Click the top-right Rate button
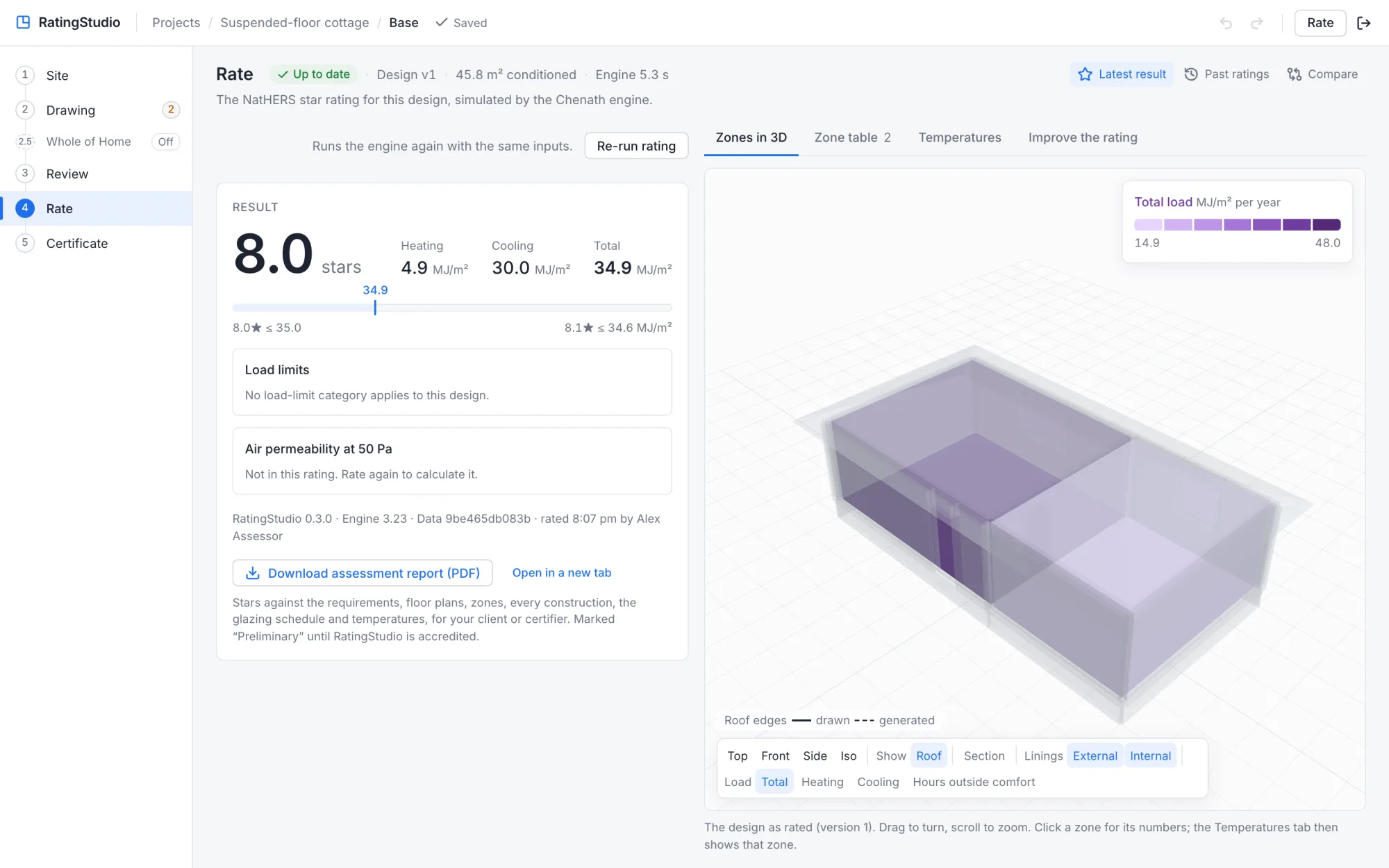 pos(1320,23)
